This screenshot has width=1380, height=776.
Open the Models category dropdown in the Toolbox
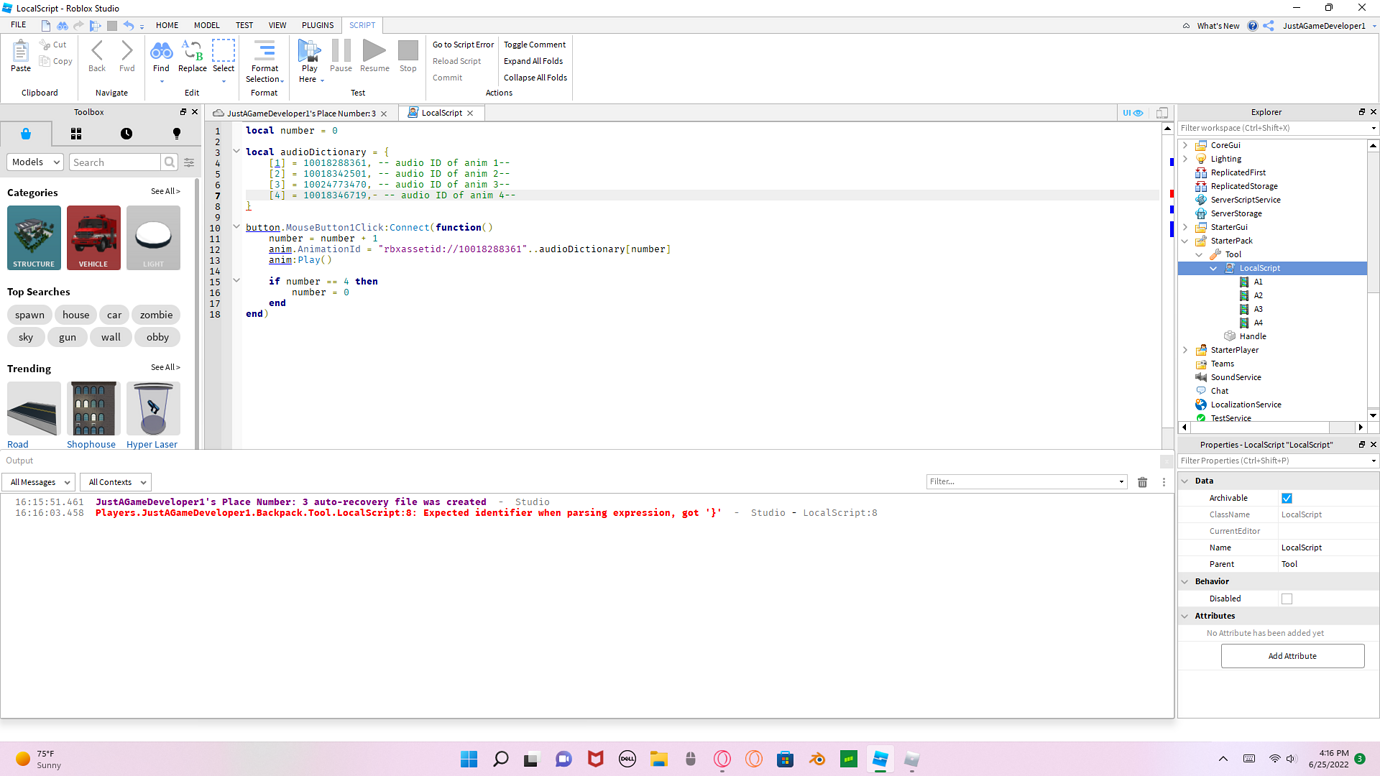[34, 161]
